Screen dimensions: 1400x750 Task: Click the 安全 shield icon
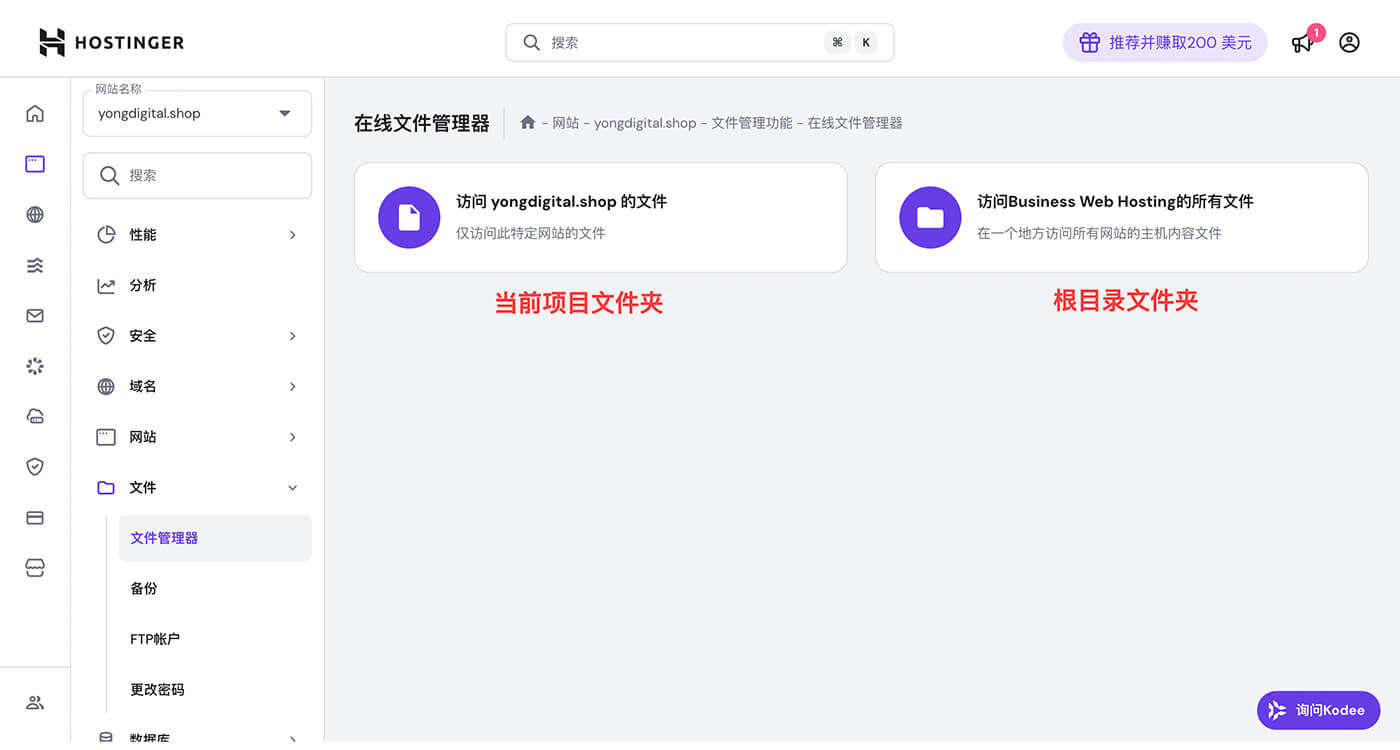tap(106, 336)
